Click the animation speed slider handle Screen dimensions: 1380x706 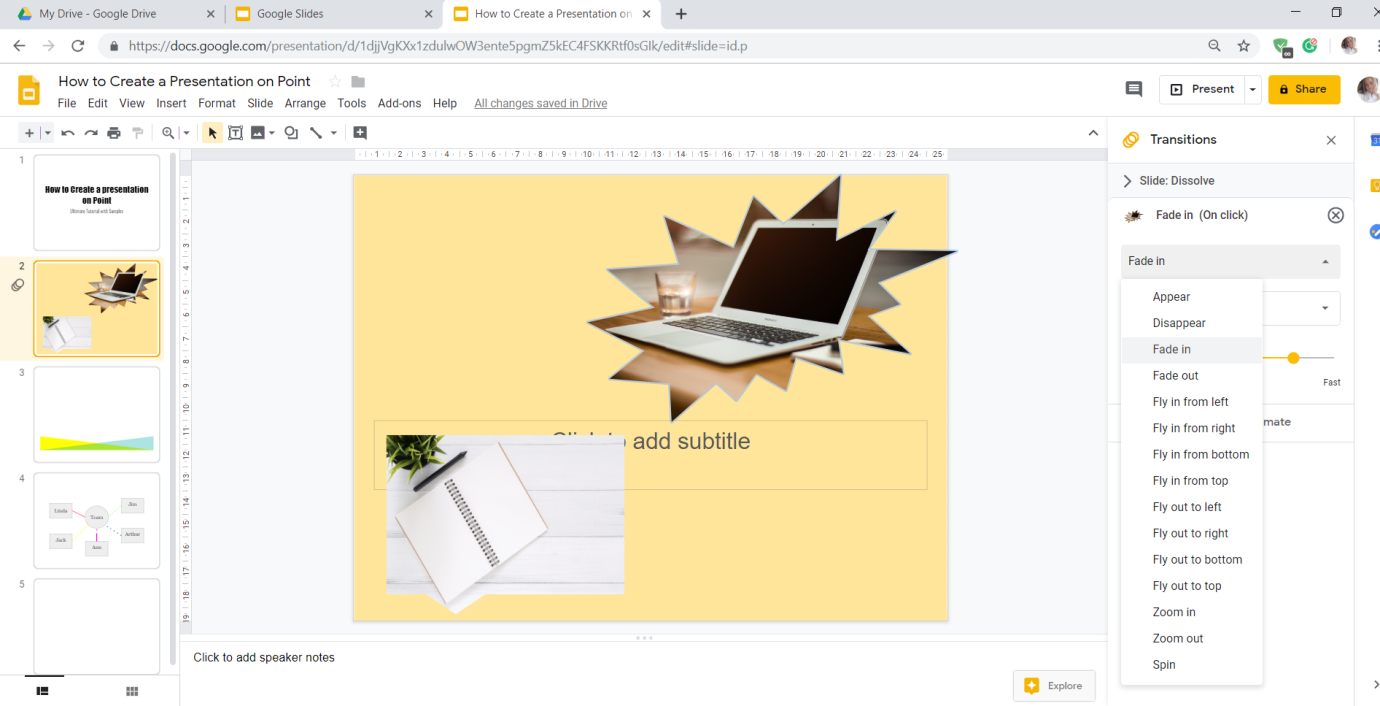(1293, 358)
